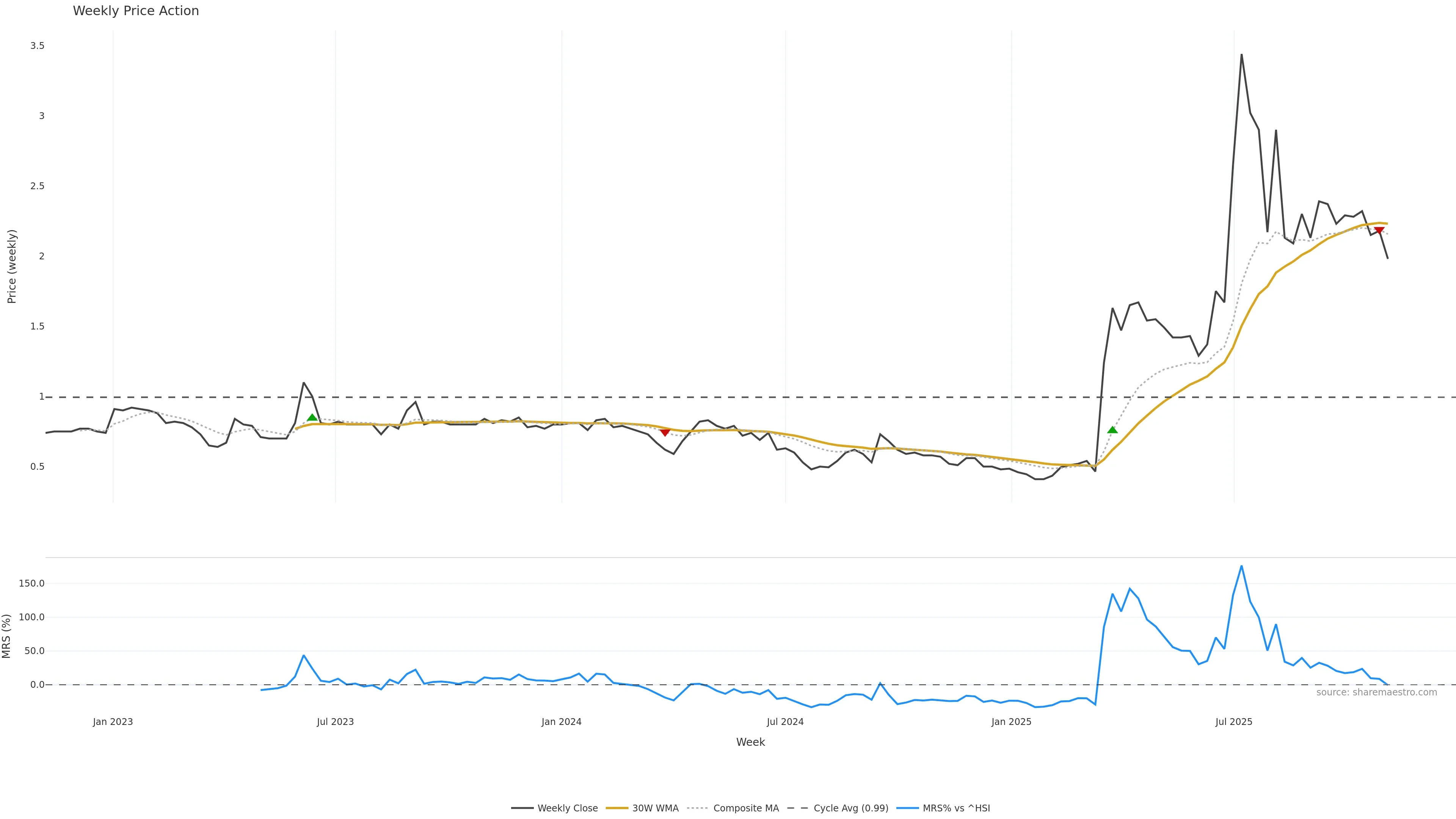Click the source: sharemaestro.com text
Image resolution: width=1456 pixels, height=819 pixels.
[1376, 692]
